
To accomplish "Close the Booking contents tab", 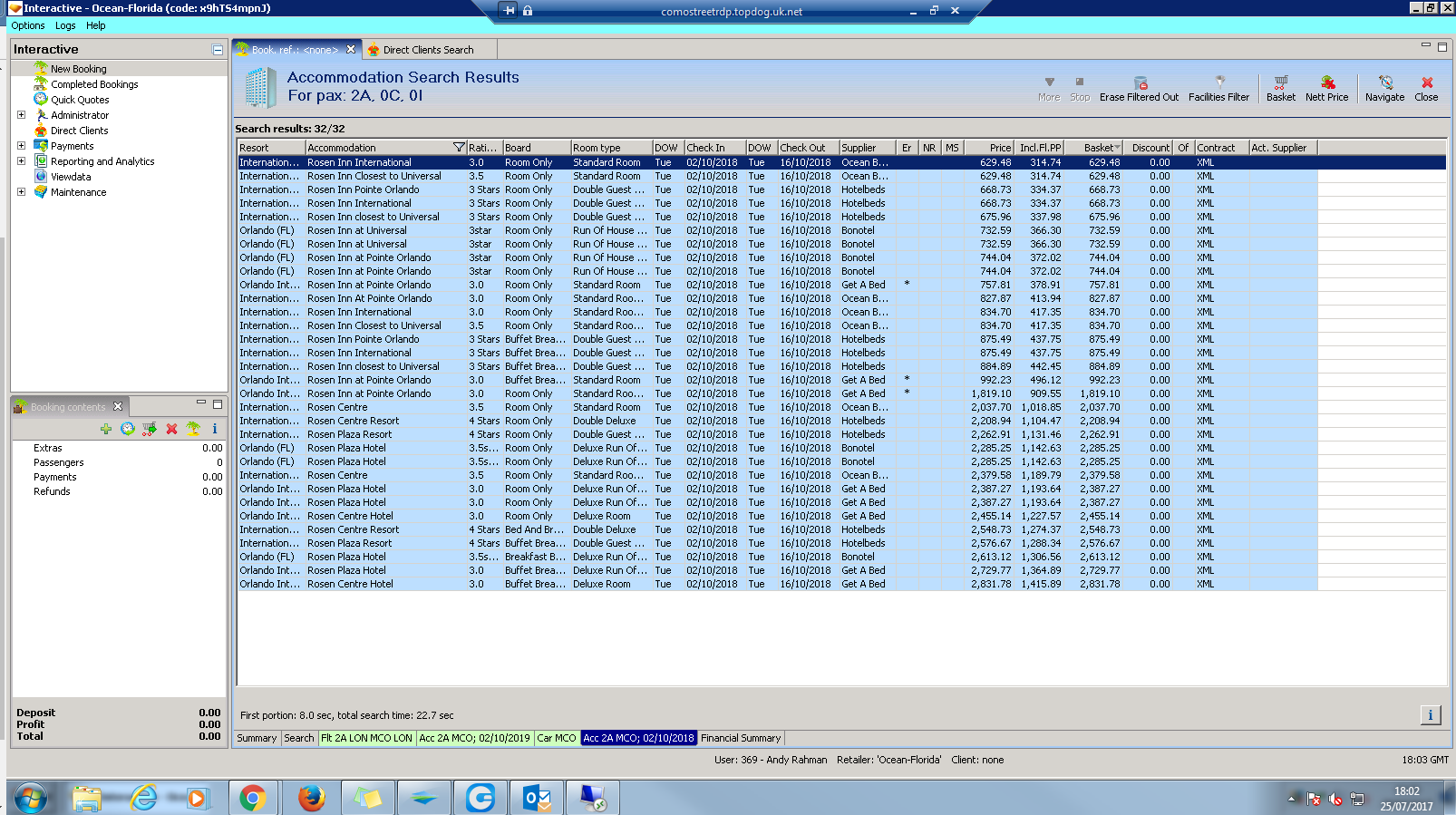I will tap(118, 406).
